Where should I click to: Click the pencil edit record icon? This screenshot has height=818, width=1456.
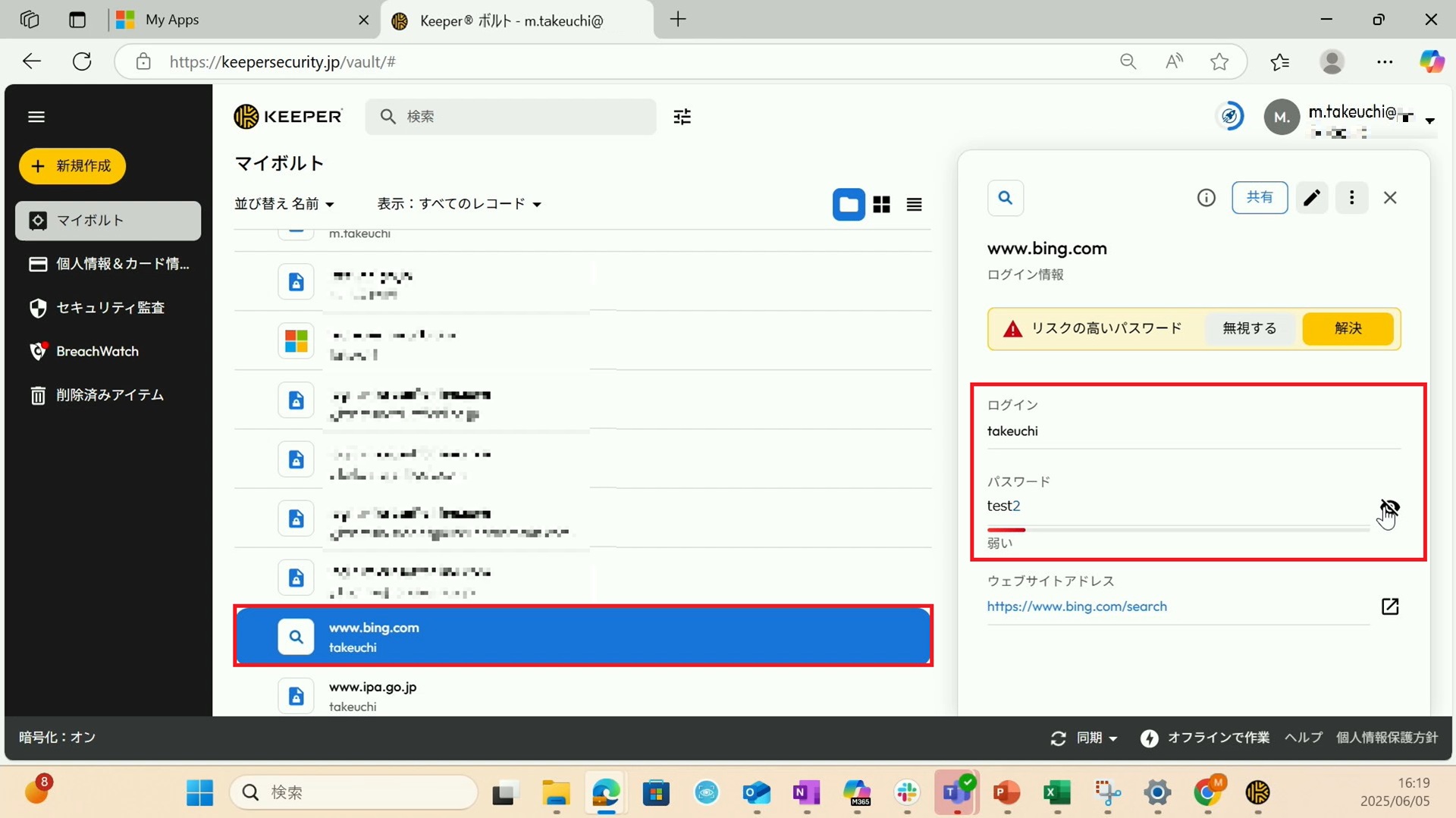tap(1311, 198)
